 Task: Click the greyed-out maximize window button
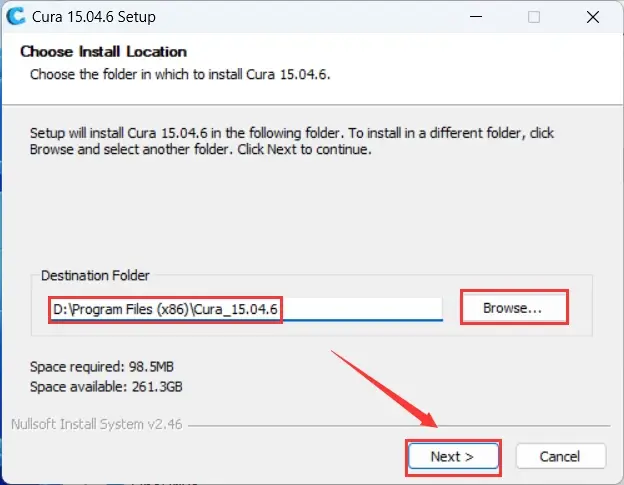[534, 17]
